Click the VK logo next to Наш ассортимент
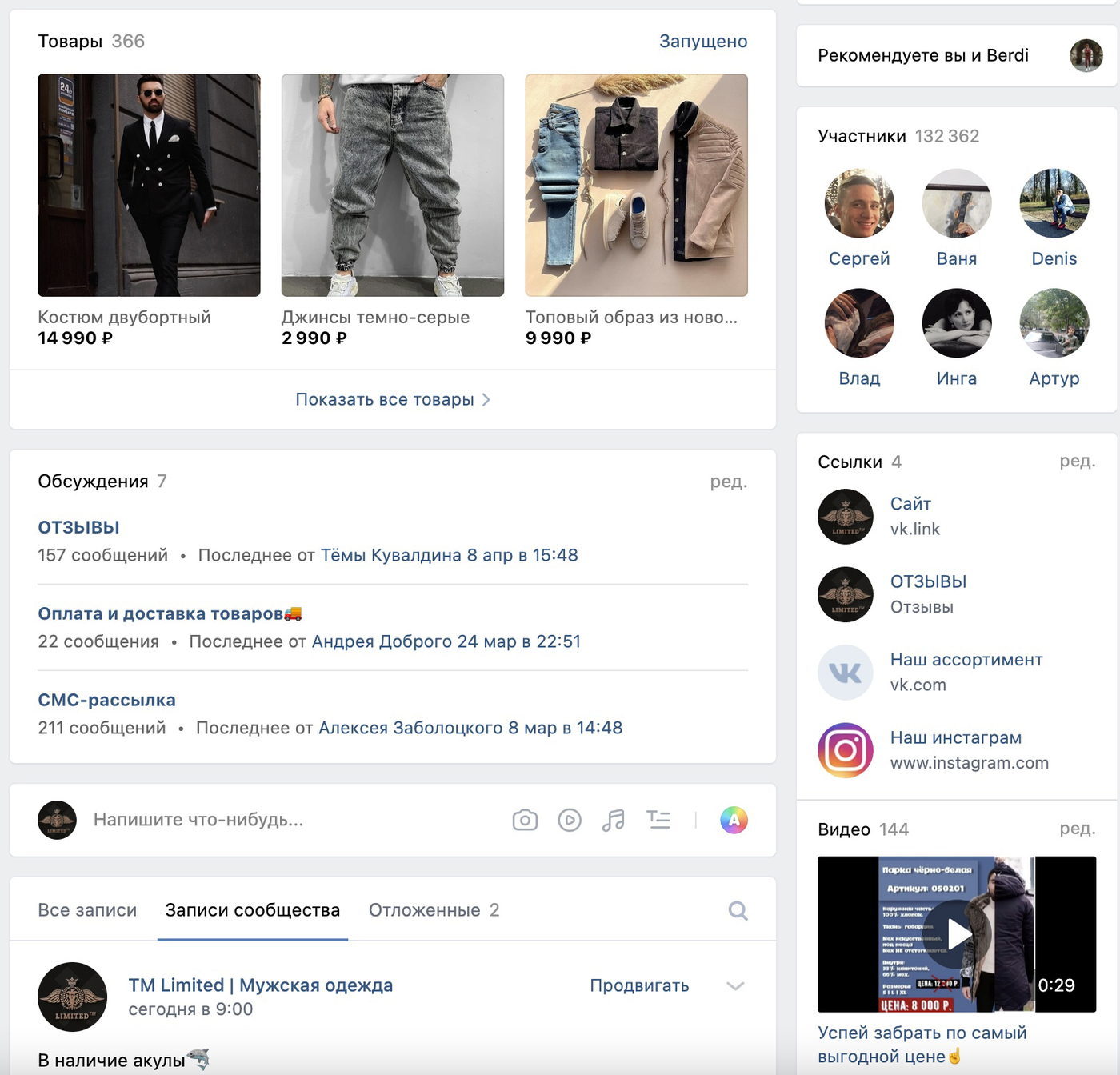1120x1075 pixels. pos(846,672)
